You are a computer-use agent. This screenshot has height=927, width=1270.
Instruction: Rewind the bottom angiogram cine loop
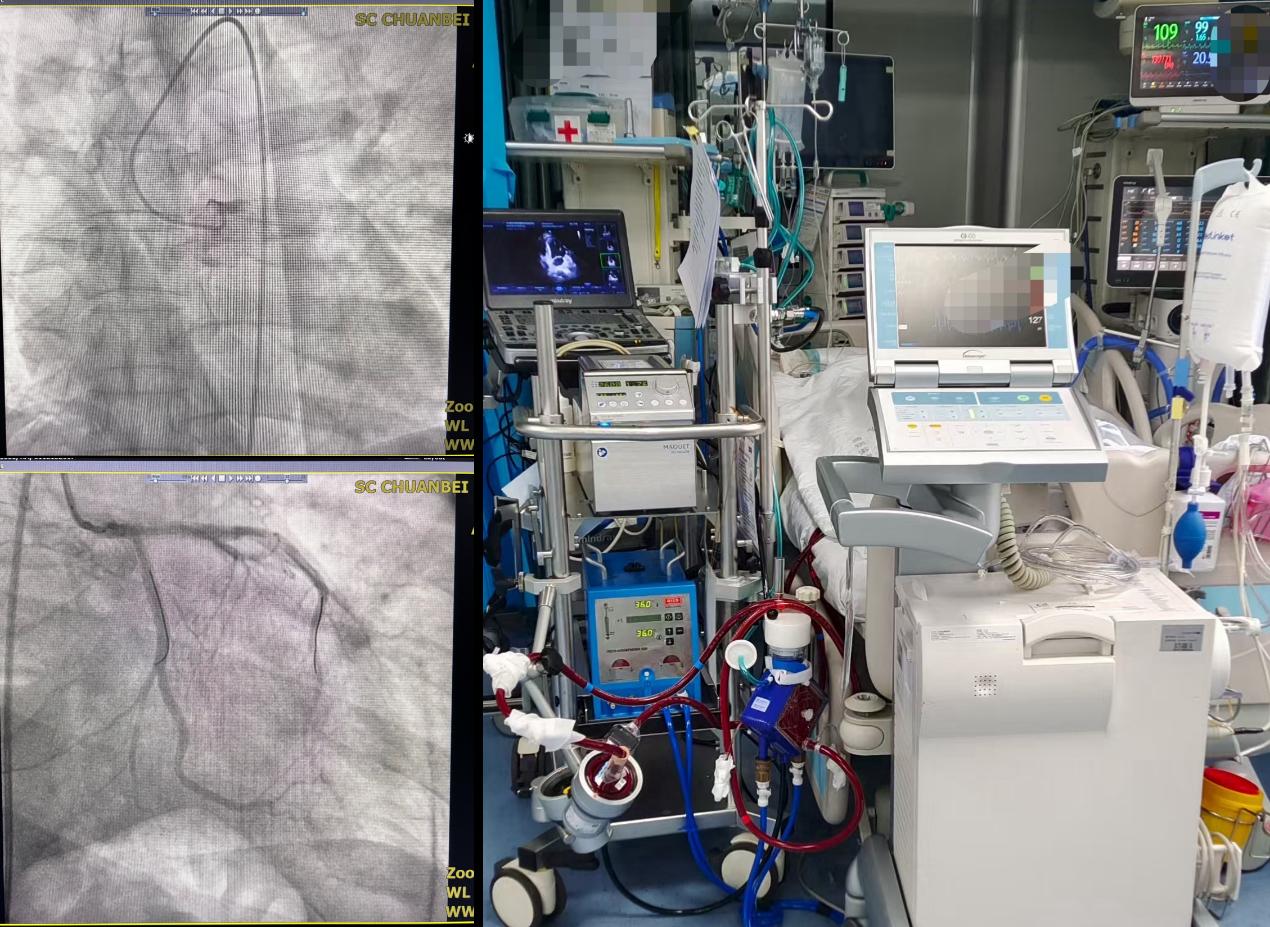[204, 478]
